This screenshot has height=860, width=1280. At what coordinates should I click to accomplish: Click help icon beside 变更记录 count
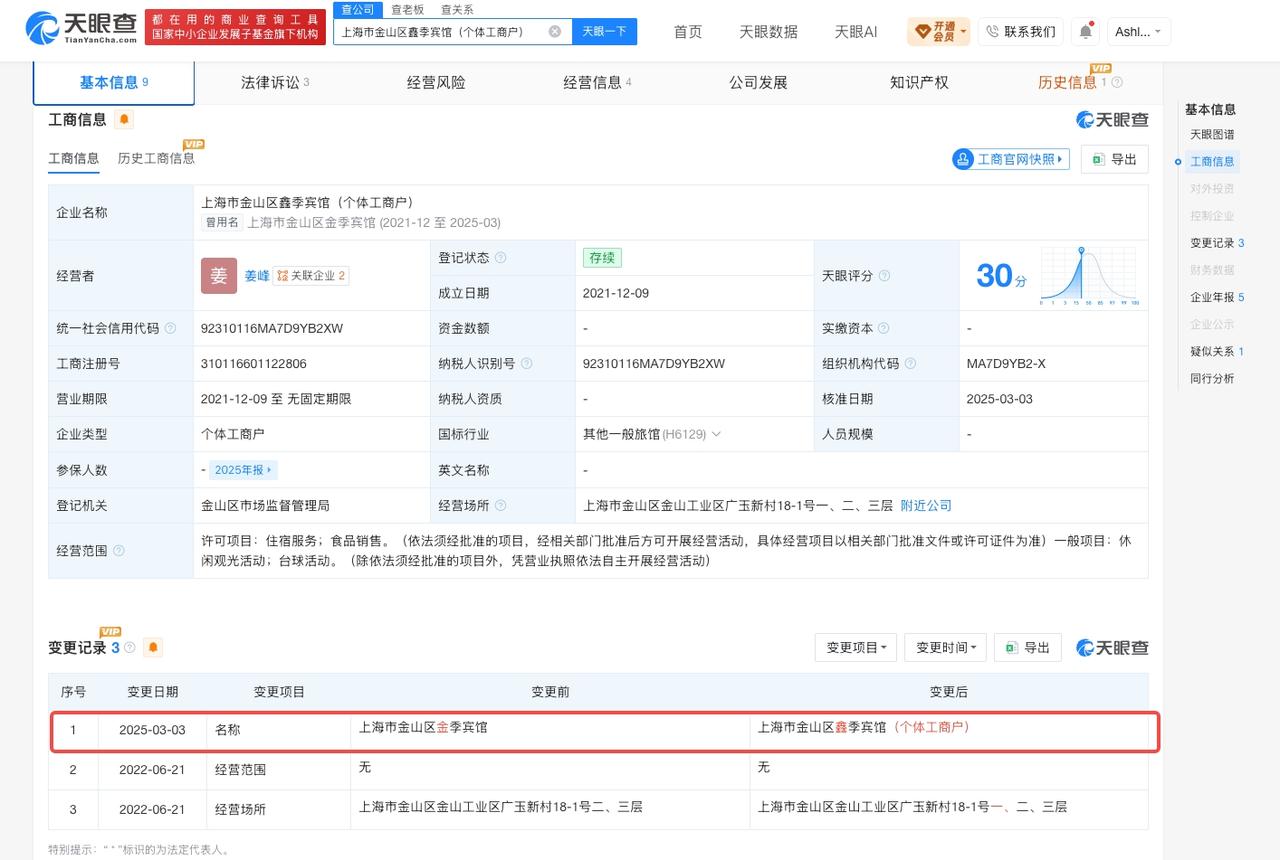coord(130,647)
